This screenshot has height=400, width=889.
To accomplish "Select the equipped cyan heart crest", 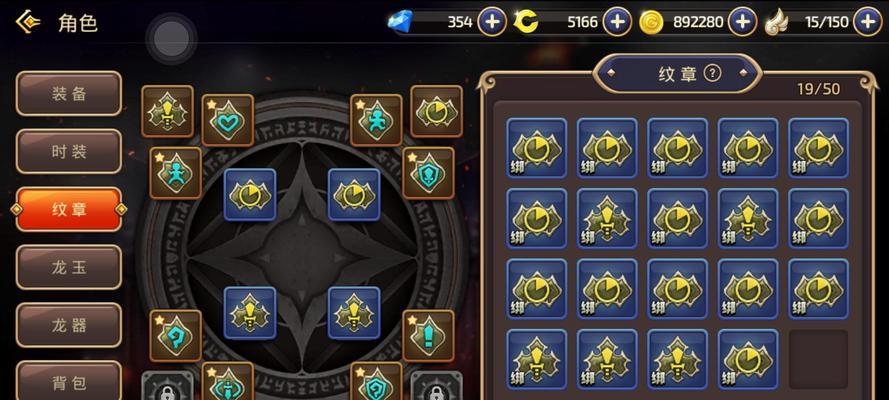I will (228, 120).
